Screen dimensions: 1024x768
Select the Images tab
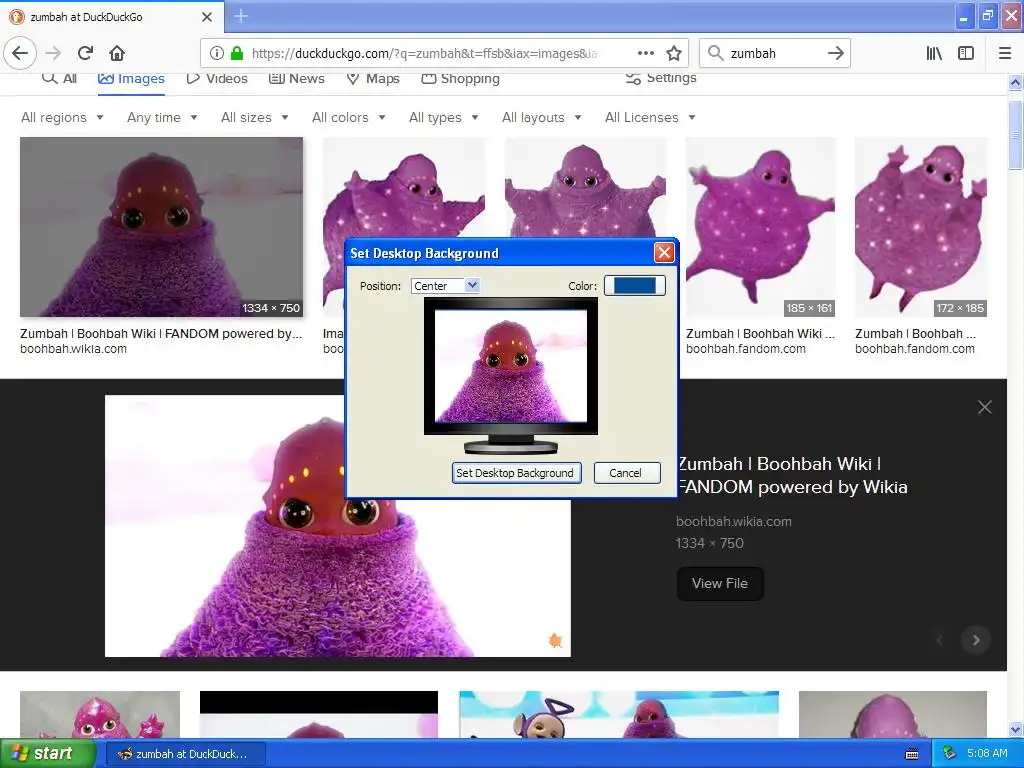(131, 78)
